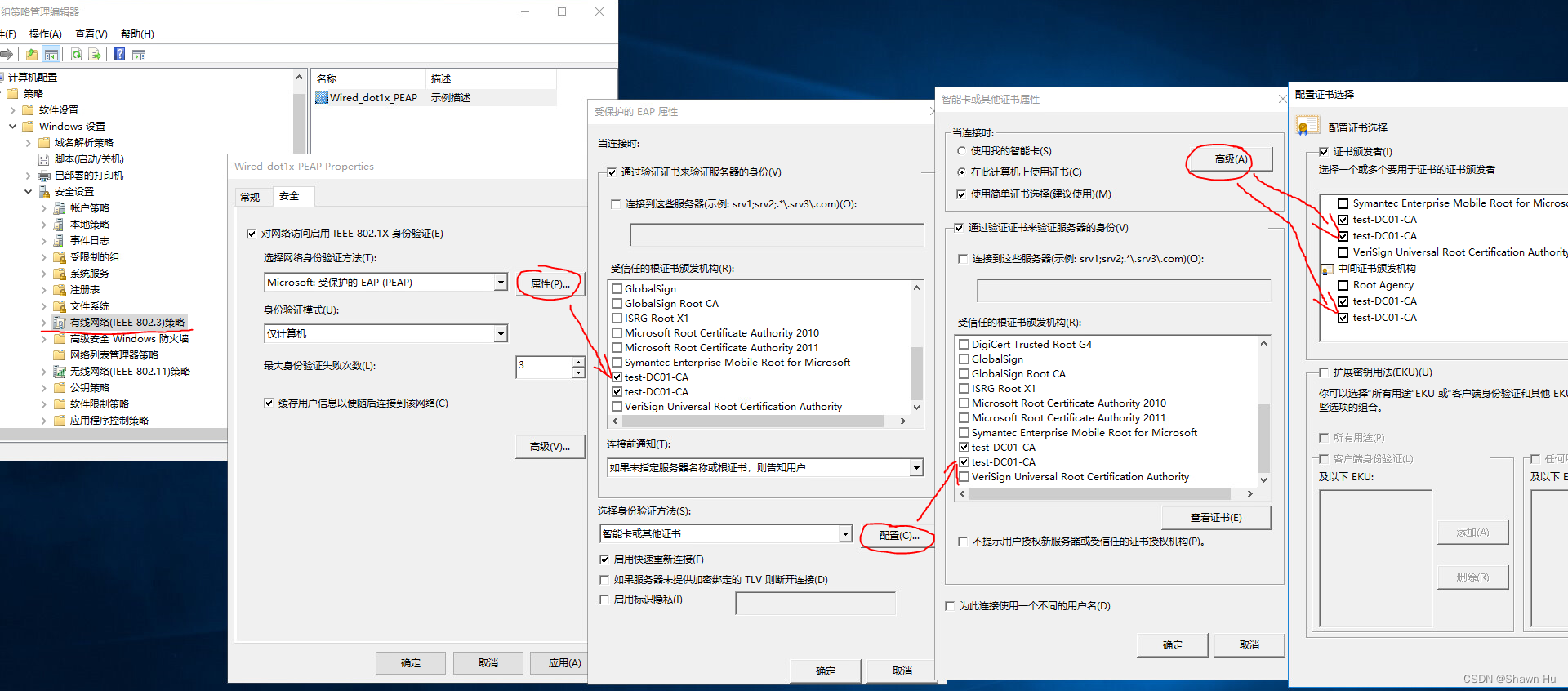Image resolution: width=1568 pixels, height=691 pixels.
Task: Collapse the Windows 设置 tree node
Action: click(x=13, y=126)
